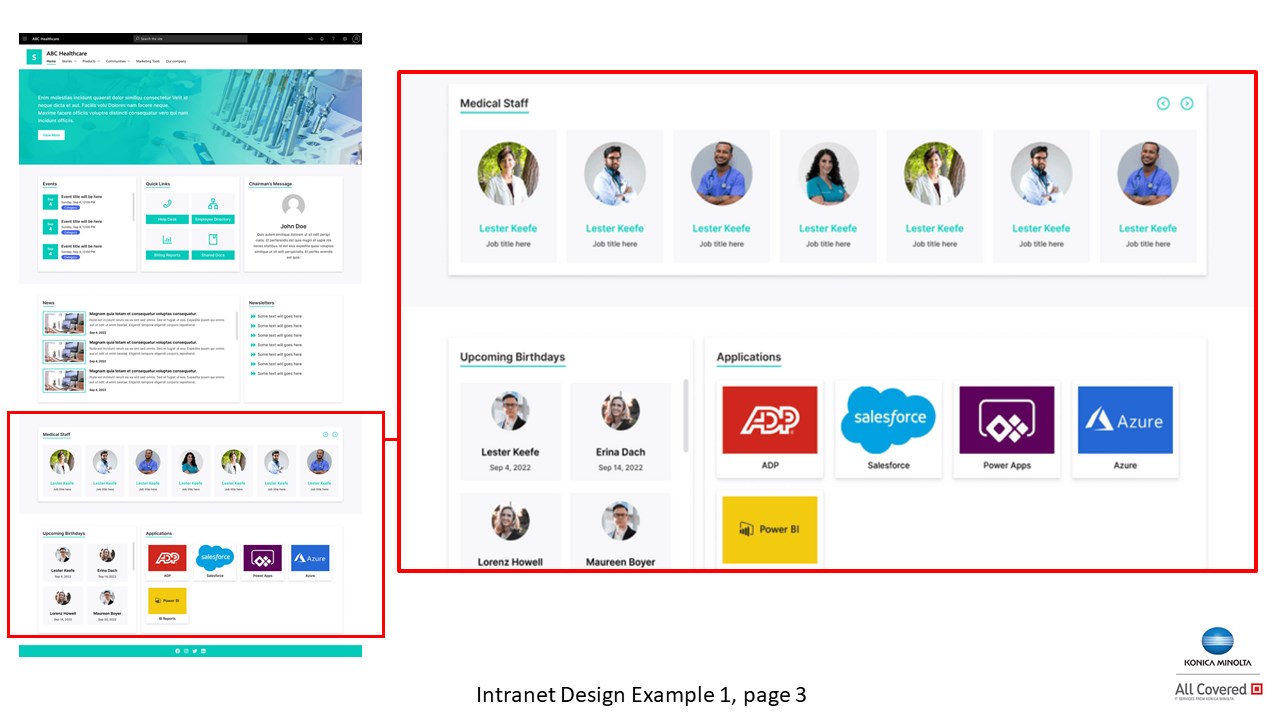Viewport: 1280px width, 720px height.
Task: Click previous arrow in enlarged Medical Staff panel
Action: [1163, 104]
